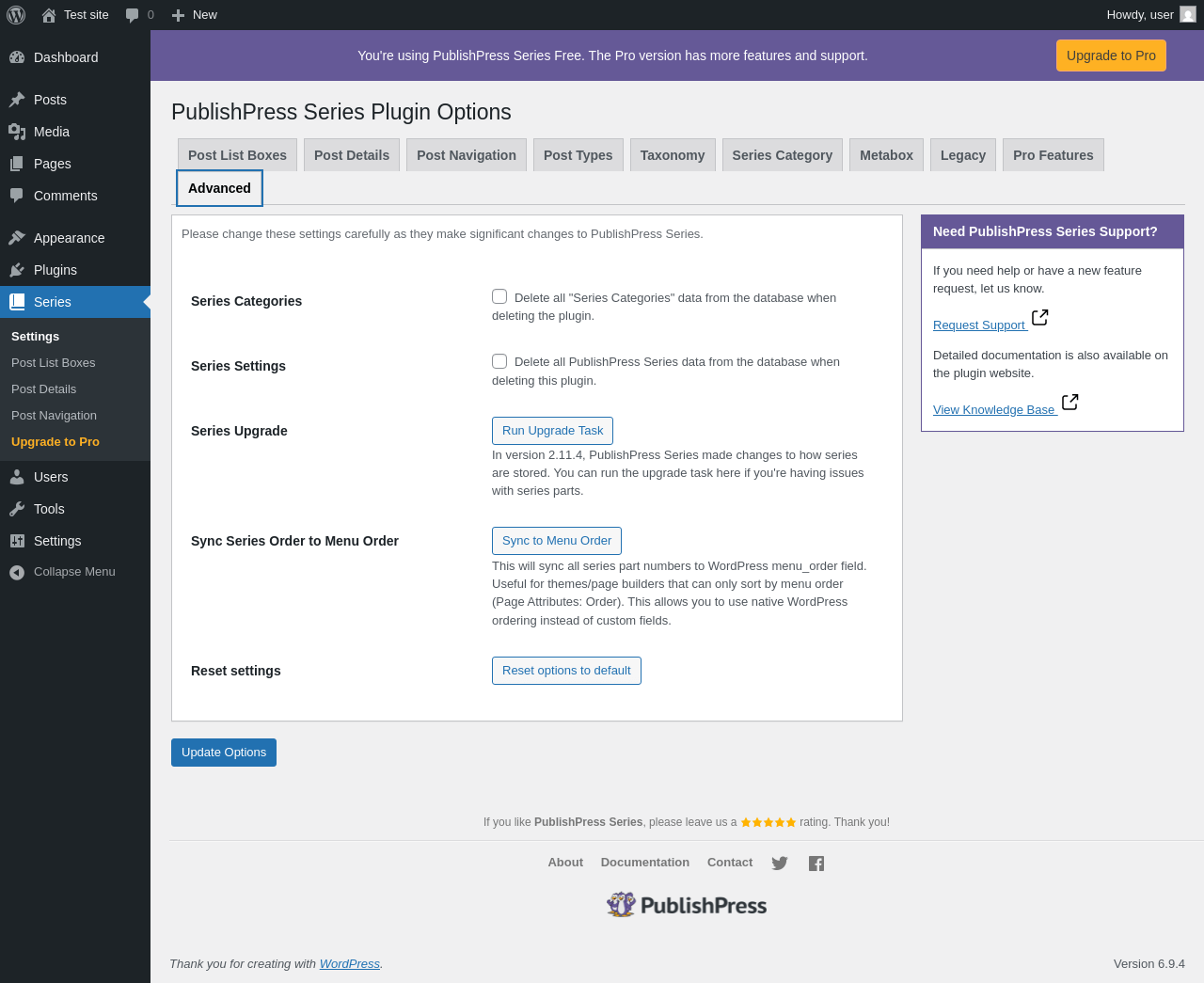1204x983 pixels.
Task: Switch to the Post Types tab
Action: (578, 155)
